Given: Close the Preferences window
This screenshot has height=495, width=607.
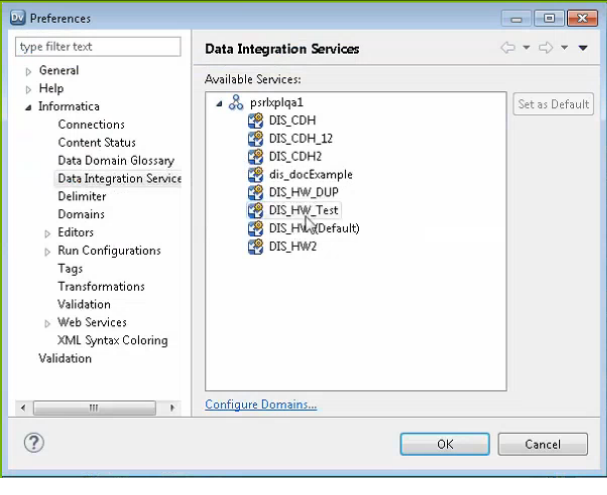Looking at the screenshot, I should pos(582,18).
